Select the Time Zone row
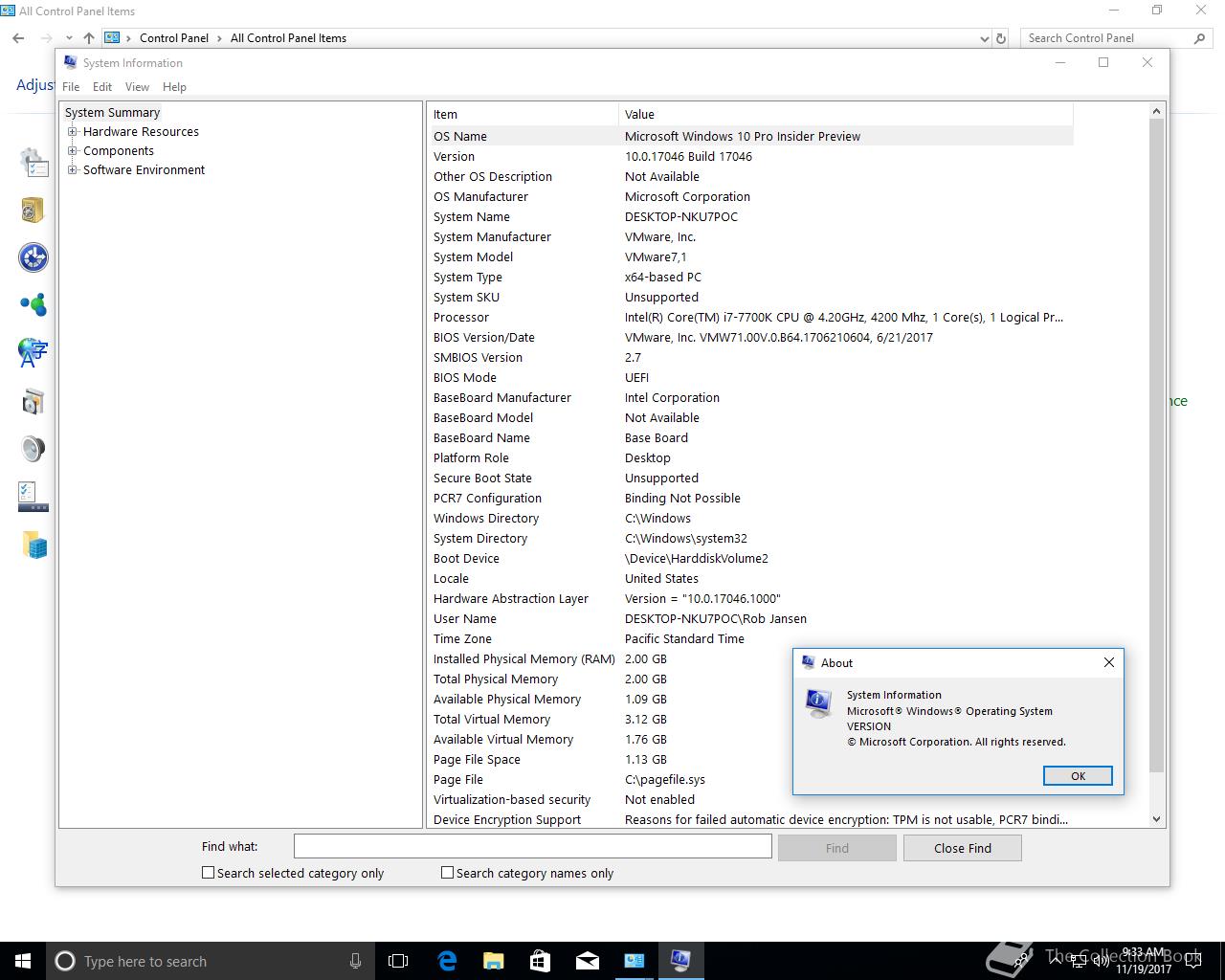Screen dimensions: 1225x980 [751, 638]
